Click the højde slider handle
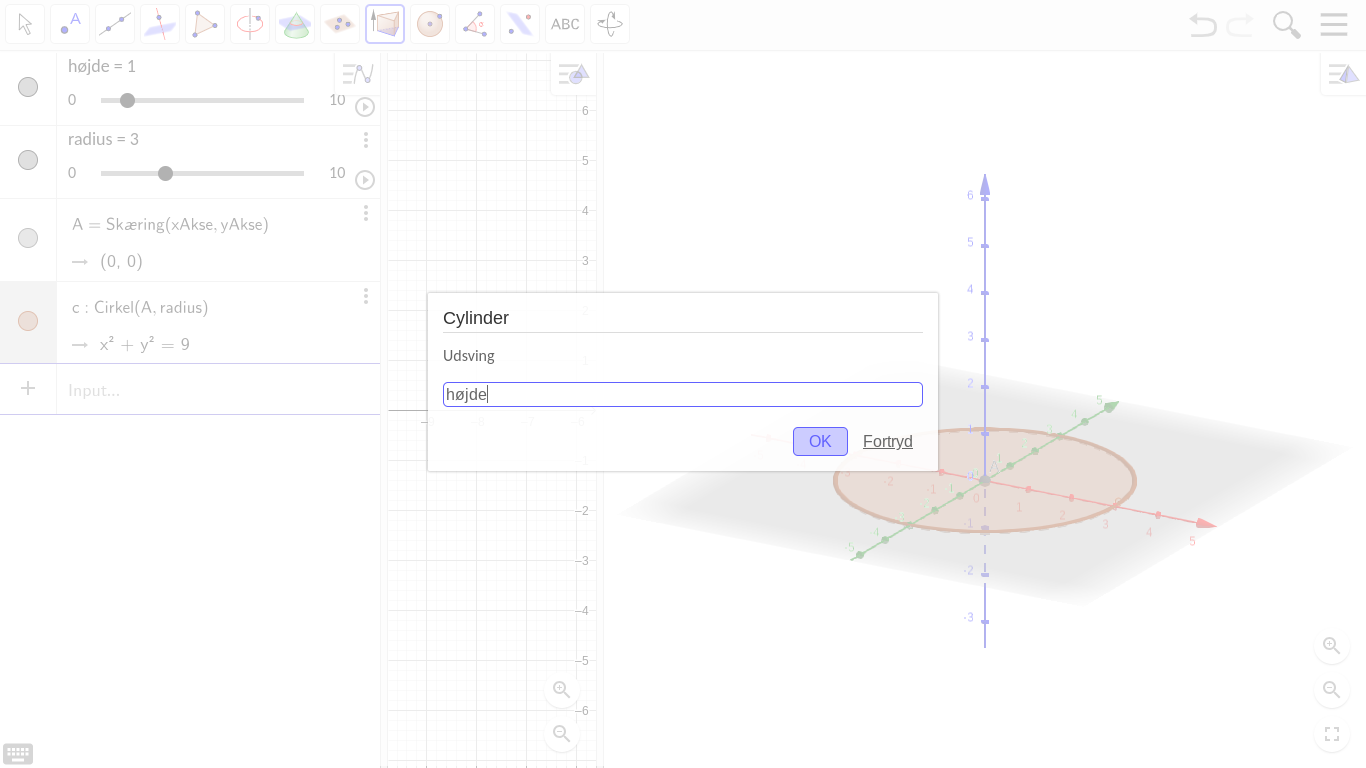The image size is (1366, 768). pos(127,100)
